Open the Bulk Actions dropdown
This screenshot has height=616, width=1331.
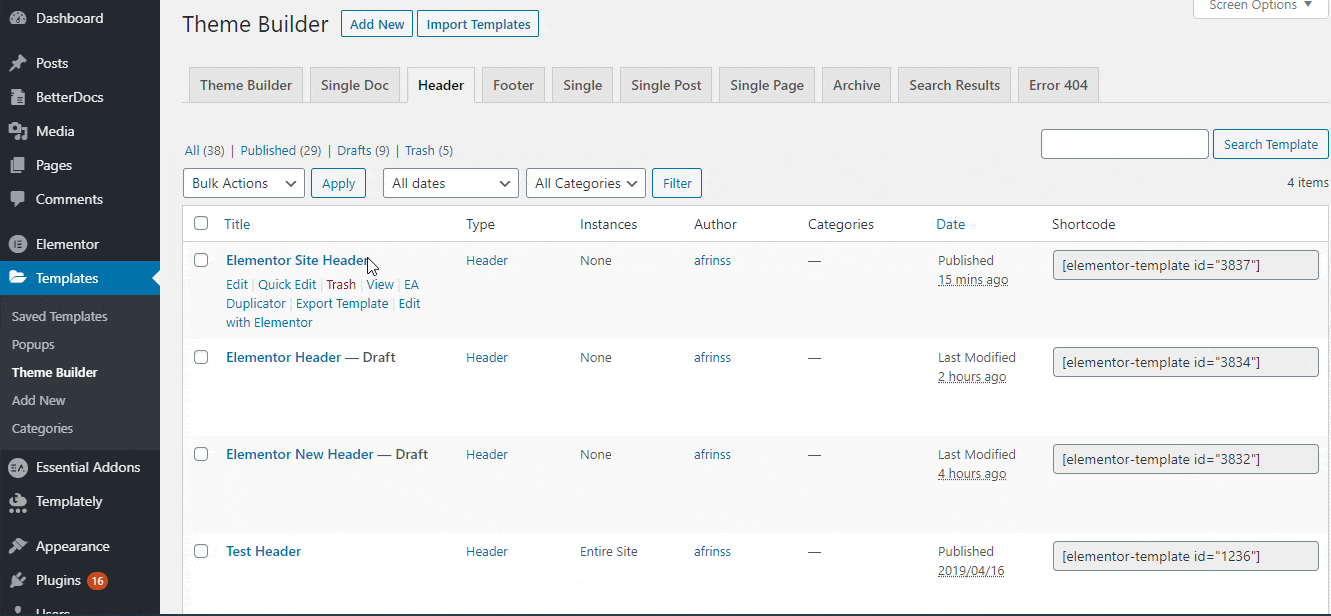(244, 183)
